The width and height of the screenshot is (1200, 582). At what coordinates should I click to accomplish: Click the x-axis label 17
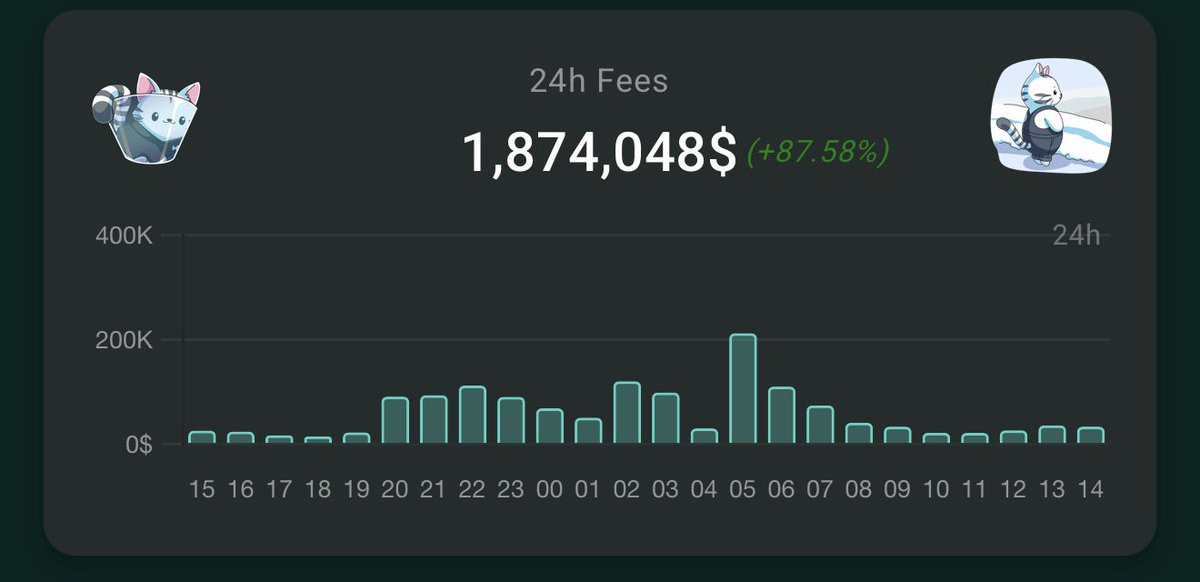tap(279, 490)
